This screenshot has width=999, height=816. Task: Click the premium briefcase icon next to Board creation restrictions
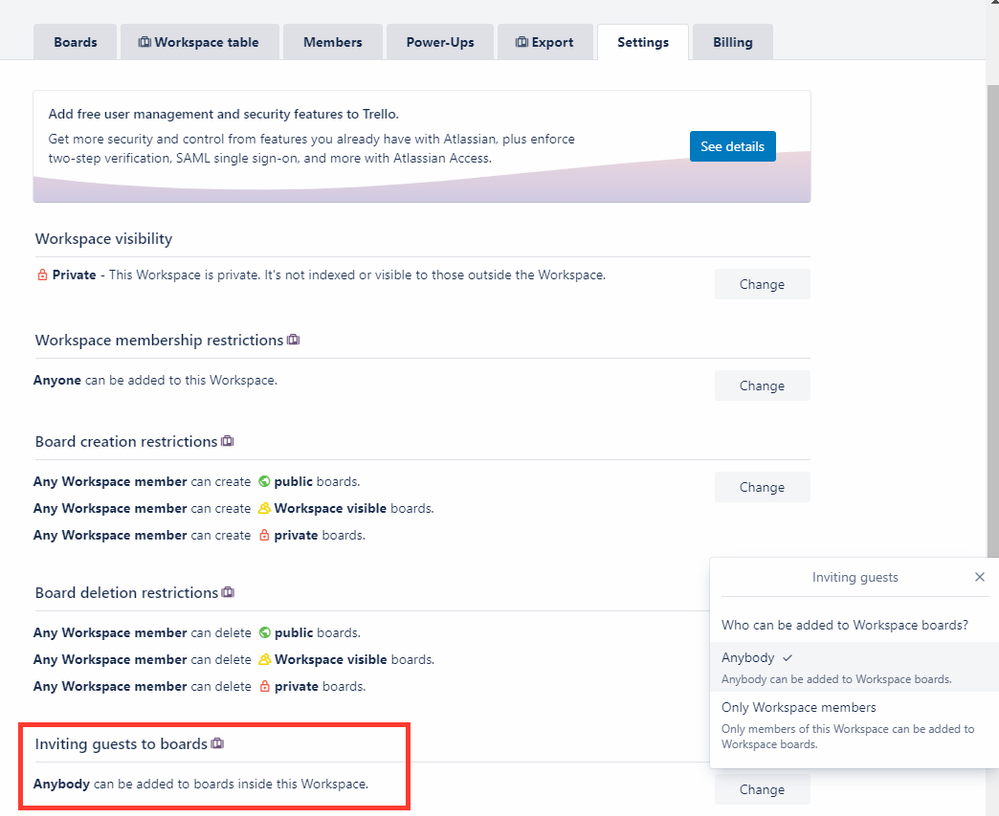coord(227,441)
